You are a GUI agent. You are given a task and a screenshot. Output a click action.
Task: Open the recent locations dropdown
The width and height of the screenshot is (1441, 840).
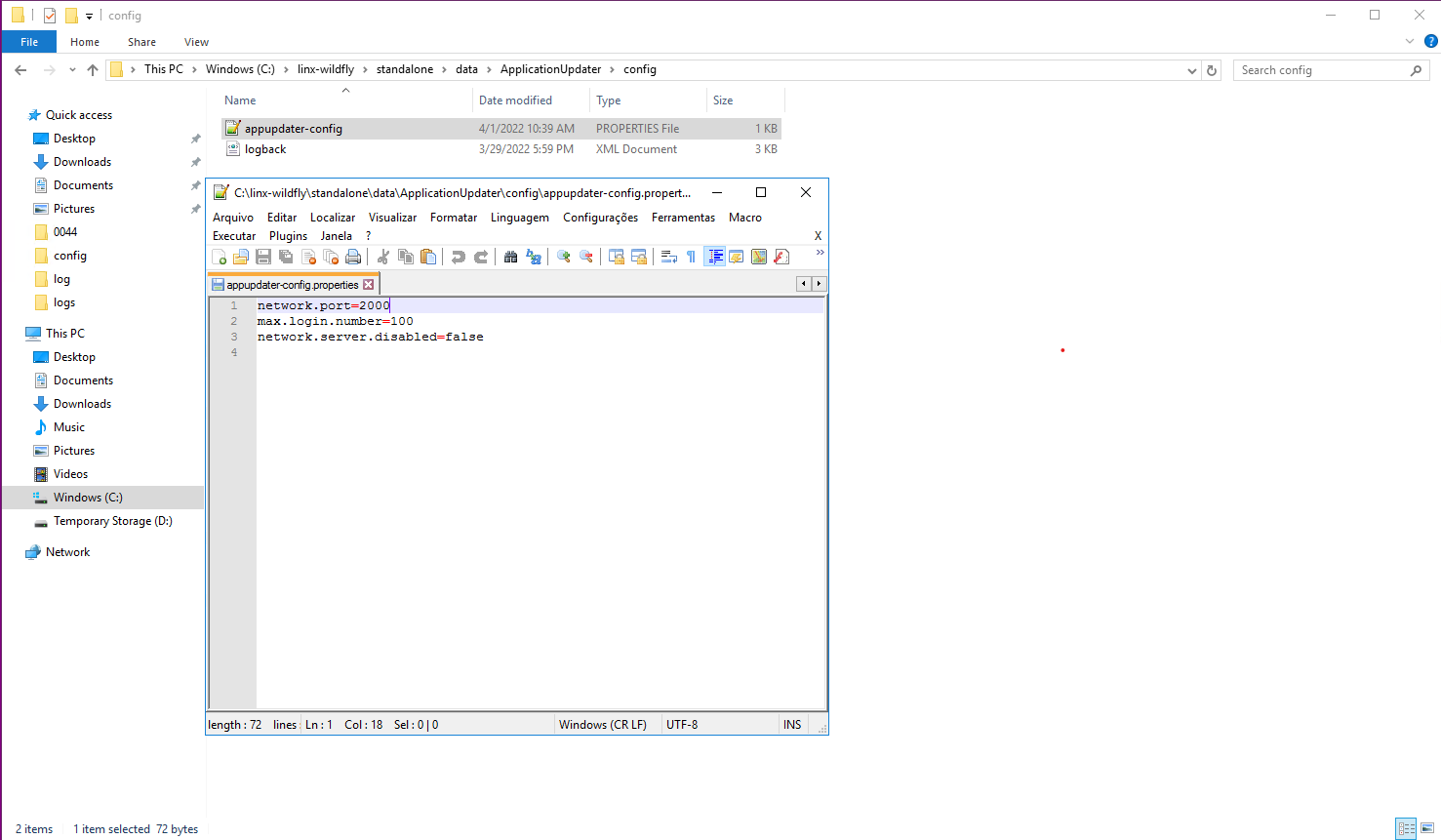[x=72, y=70]
